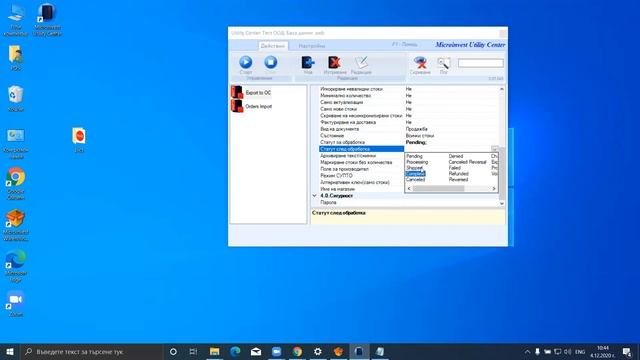Image resolution: width=640 pixels, height=360 pixels.
Task: Open the orange Microinvest icon in the taskbar
Action: [x=338, y=351]
